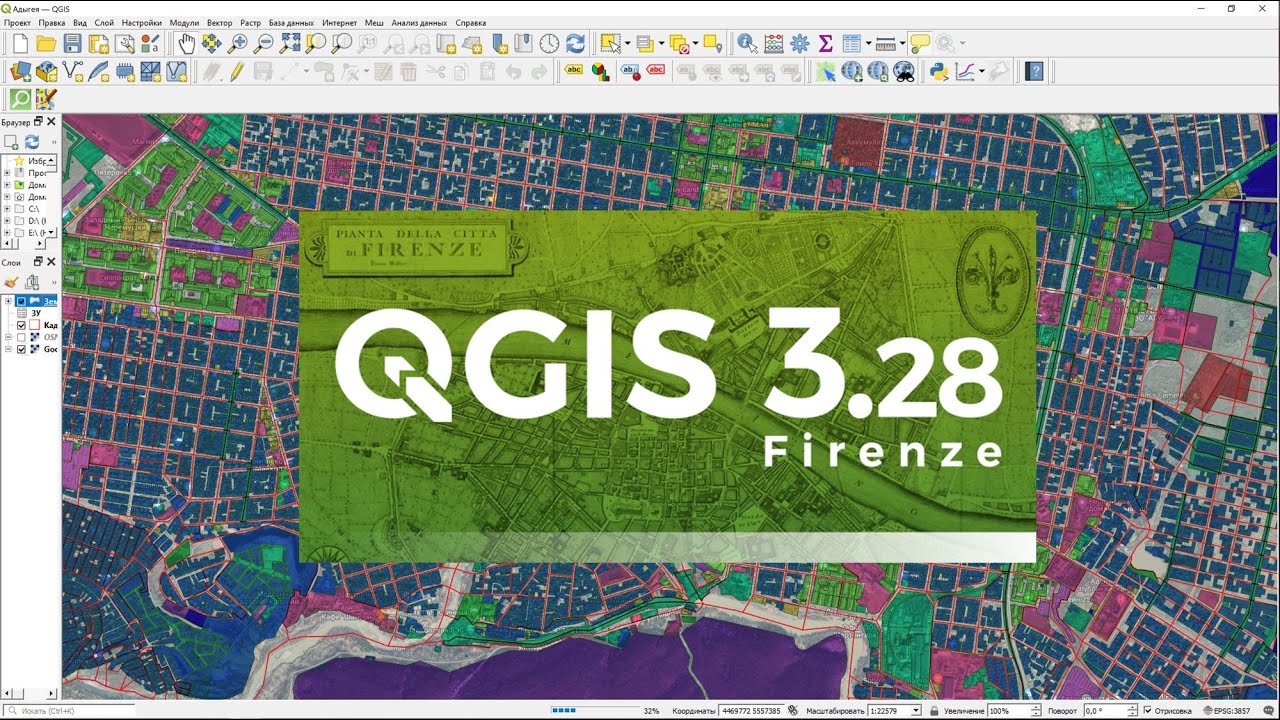This screenshot has height=720, width=1280.
Task: Expand the D:\ drive in Браузер
Action: click(x=7, y=221)
